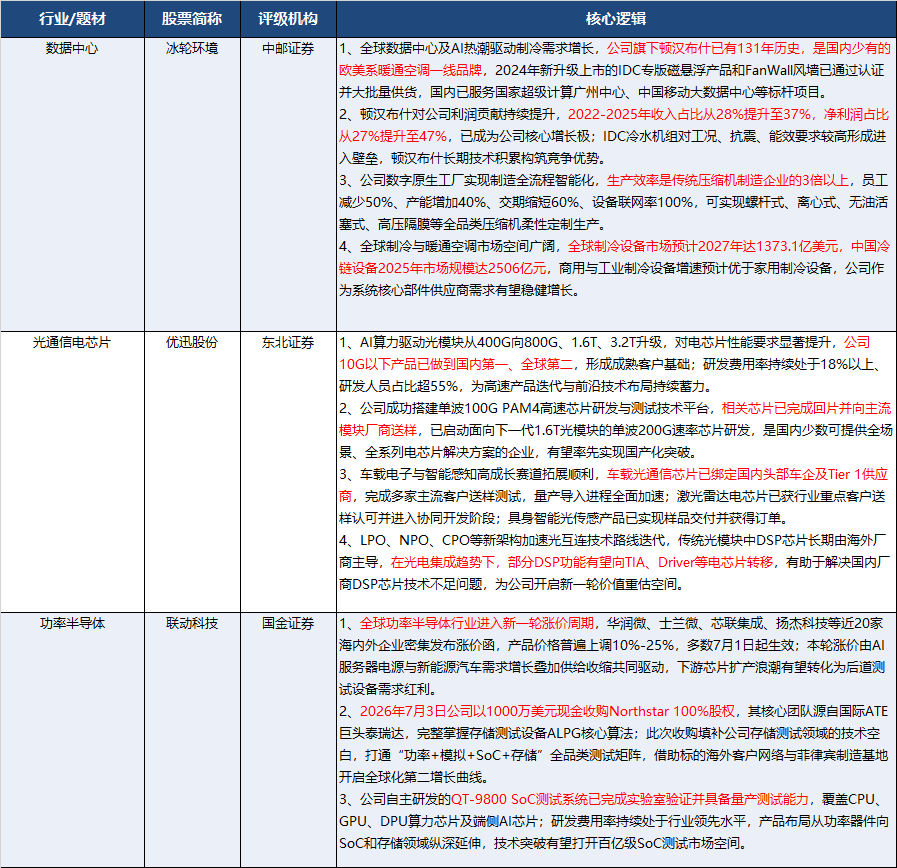Click the line starting 减少50%、产能增加40%
Viewport: 897px width, 868px height.
coord(613,202)
